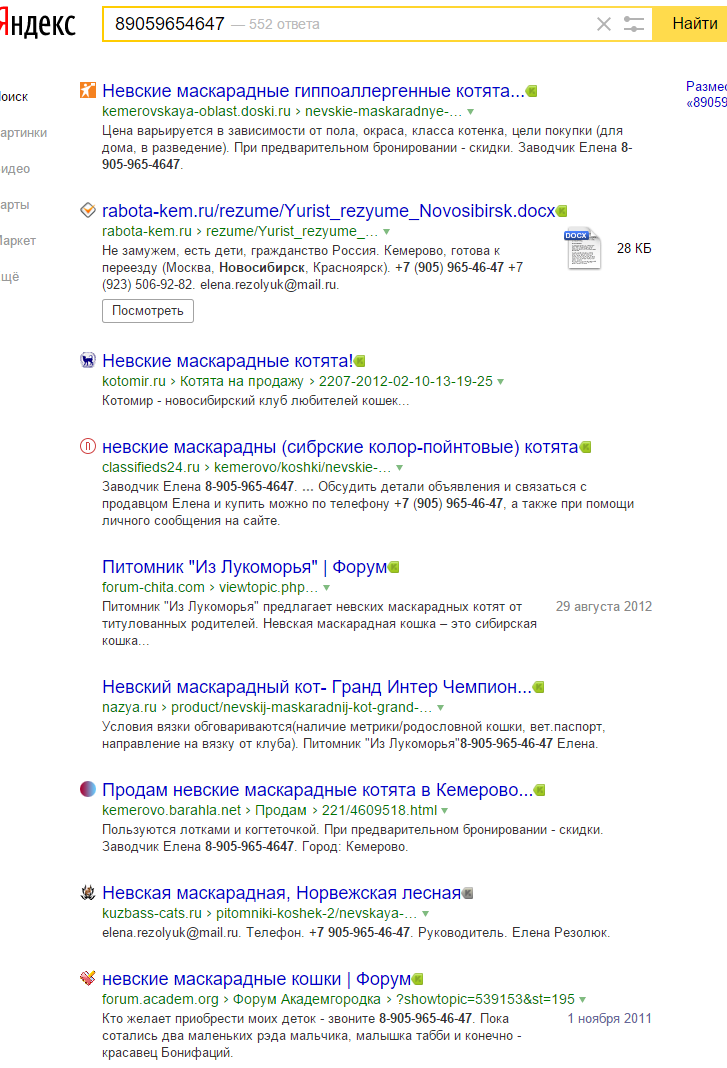
Task: Click green badge after маскарадные кошки Форум title
Action: [418, 979]
